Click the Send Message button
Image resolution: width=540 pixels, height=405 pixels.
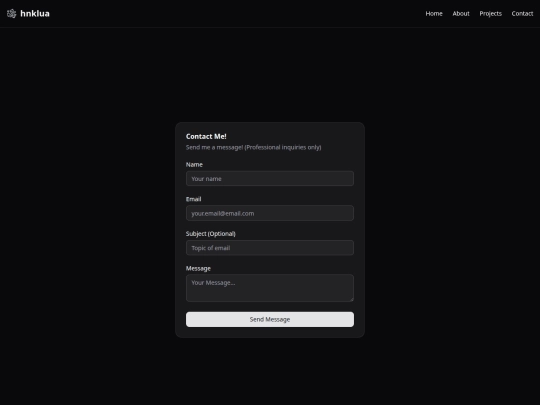(270, 319)
